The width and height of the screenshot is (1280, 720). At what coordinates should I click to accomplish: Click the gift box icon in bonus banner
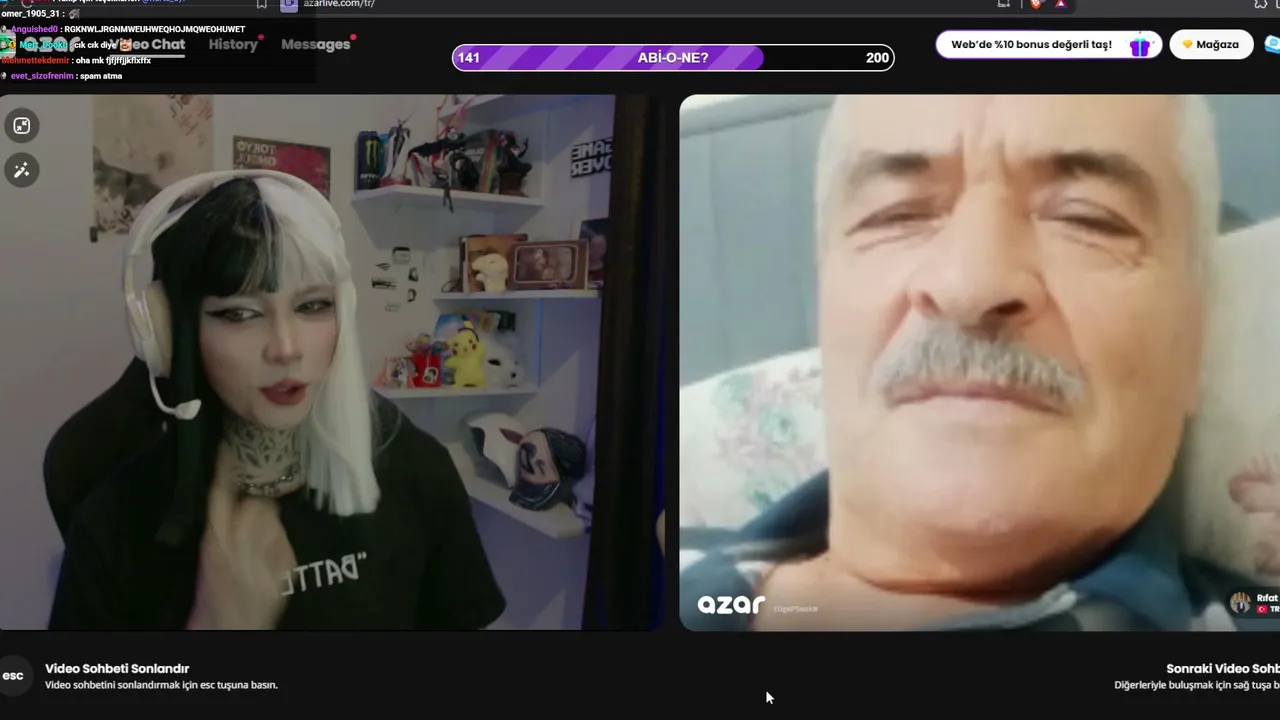coord(1139,45)
